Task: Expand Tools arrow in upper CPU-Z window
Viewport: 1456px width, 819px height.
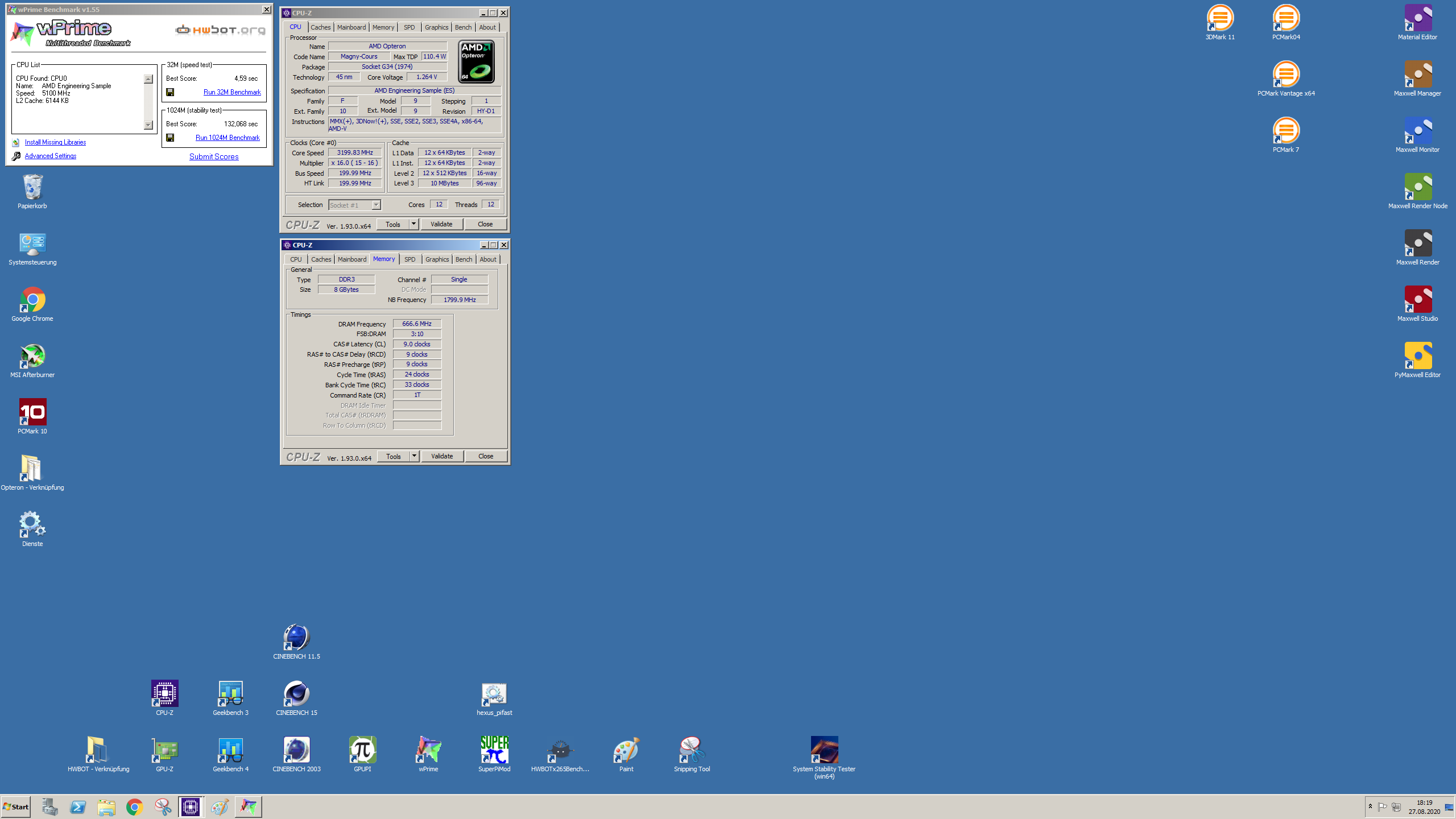Action: point(414,224)
